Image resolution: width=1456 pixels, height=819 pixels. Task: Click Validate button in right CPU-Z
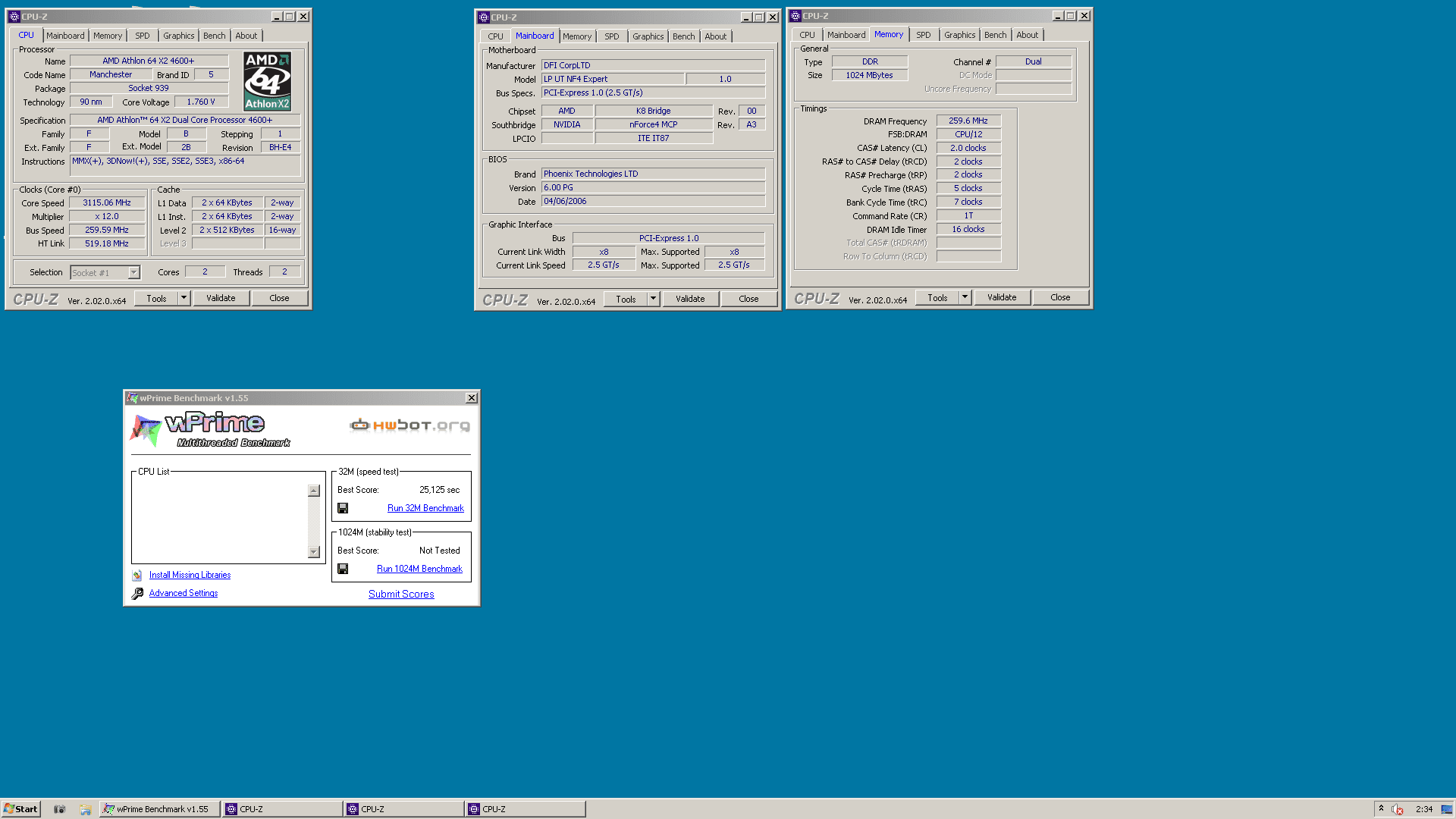(1002, 297)
